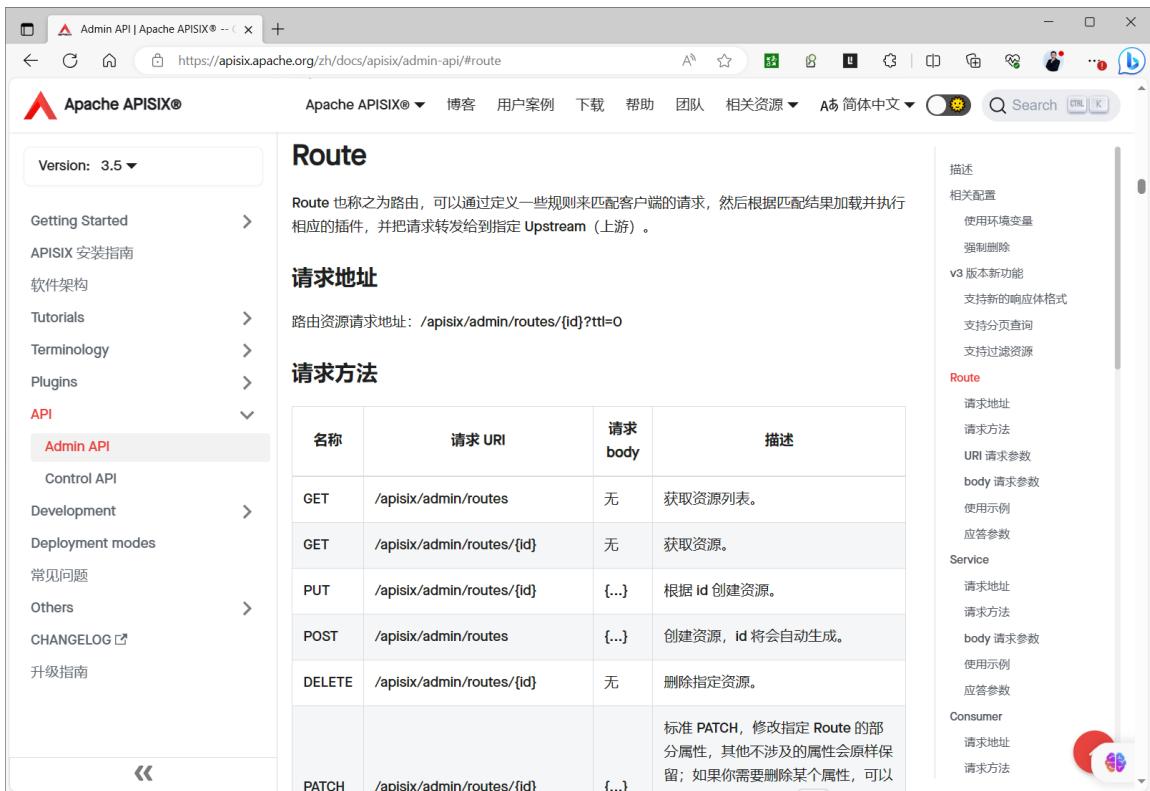Click the POST method table cell

click(328, 636)
